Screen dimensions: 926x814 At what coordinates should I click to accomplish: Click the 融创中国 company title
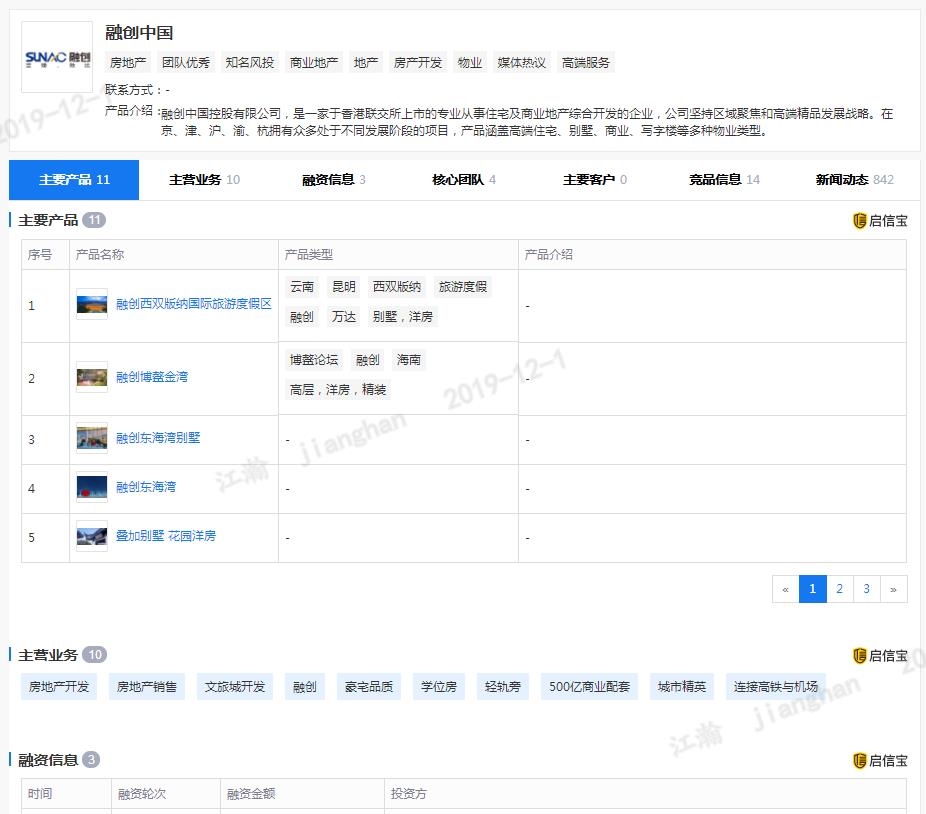click(x=139, y=32)
